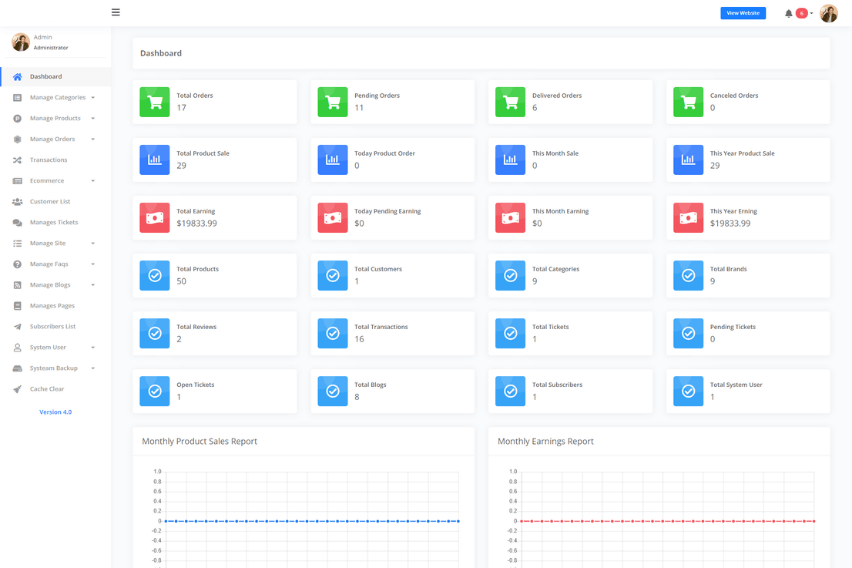Open the Dashboard sidebar item
The width and height of the screenshot is (852, 568).
tap(45, 76)
